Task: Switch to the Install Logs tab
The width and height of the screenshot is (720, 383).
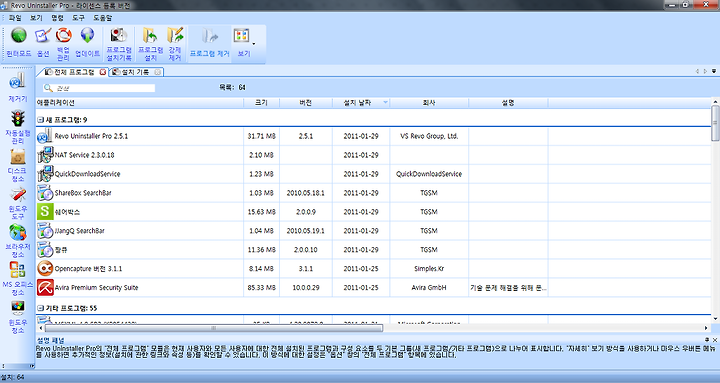Action: (x=135, y=72)
